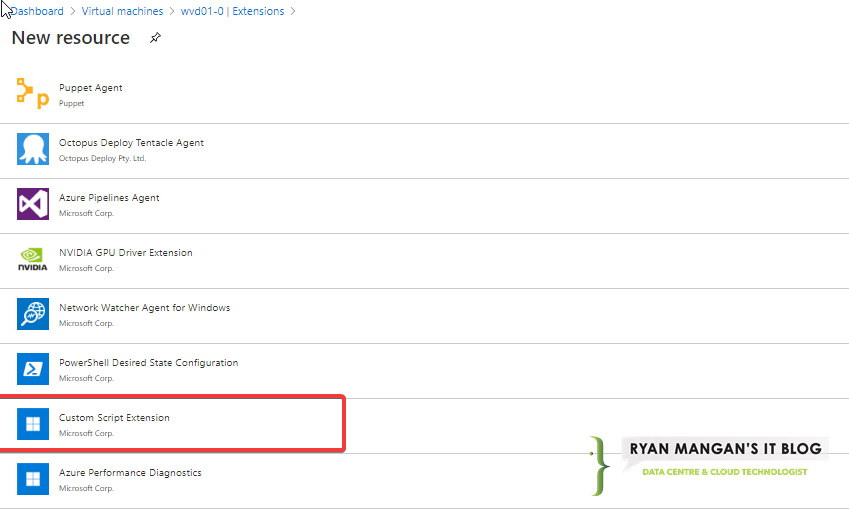Select NVIDIA GPU Driver Extension title

(x=126, y=253)
